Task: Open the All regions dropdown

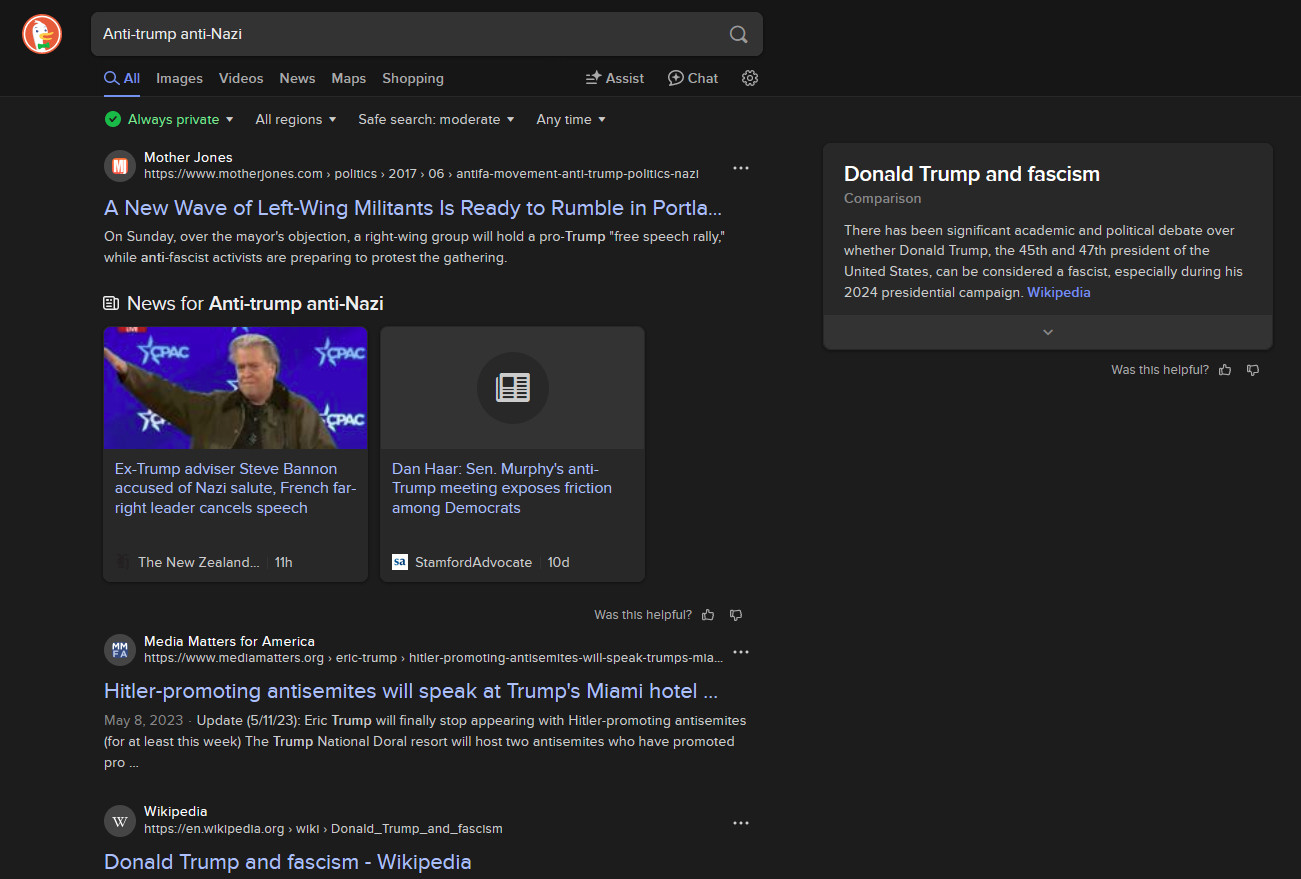Action: point(295,119)
